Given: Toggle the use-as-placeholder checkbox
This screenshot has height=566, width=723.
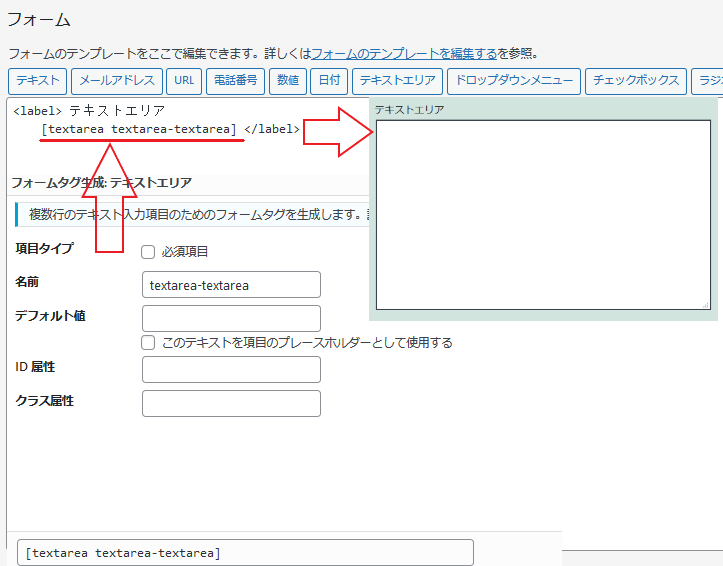Looking at the screenshot, I should point(148,342).
